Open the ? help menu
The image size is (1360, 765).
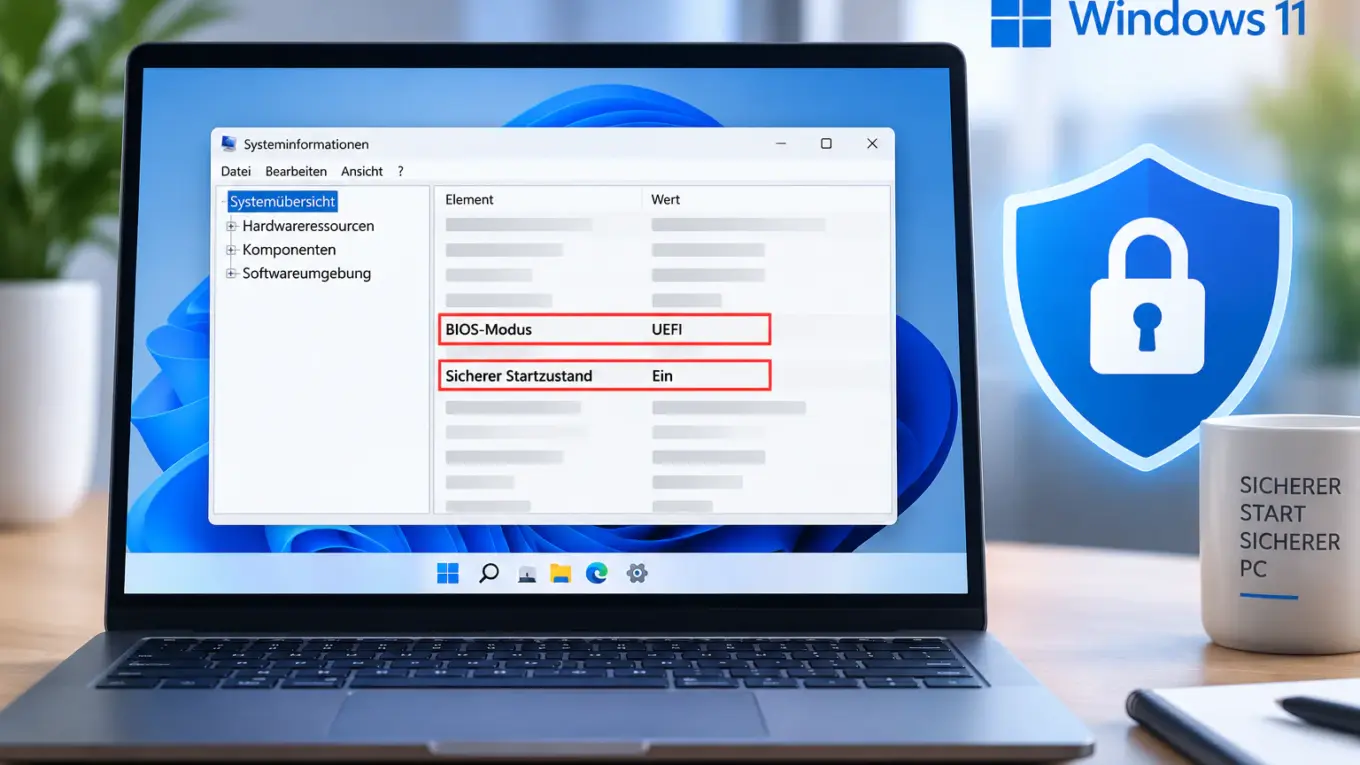tap(401, 171)
